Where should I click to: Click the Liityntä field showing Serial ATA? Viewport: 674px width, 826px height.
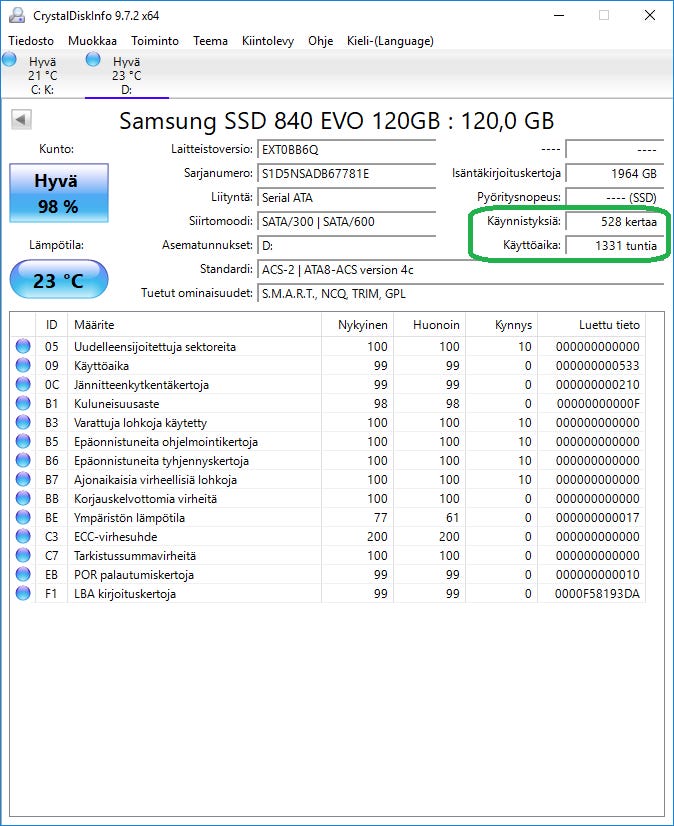point(346,198)
